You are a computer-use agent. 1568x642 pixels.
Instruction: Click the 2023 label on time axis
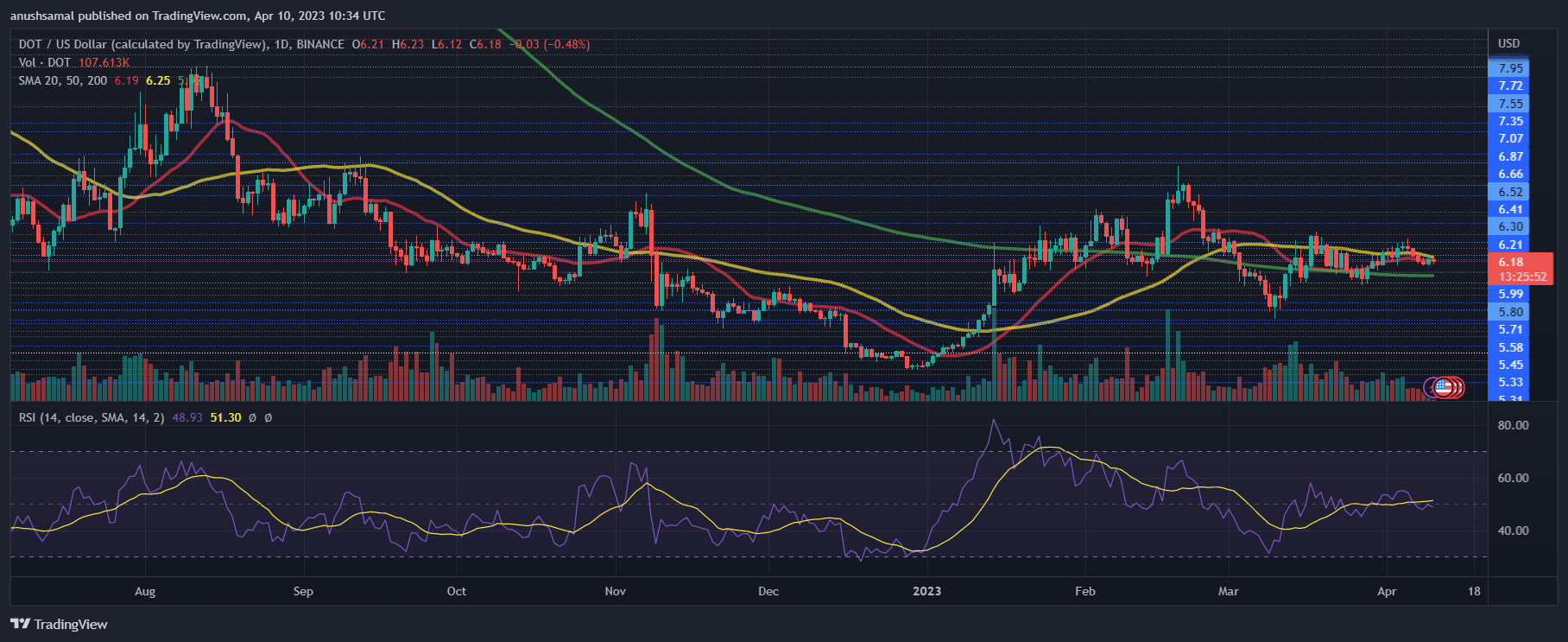927,591
